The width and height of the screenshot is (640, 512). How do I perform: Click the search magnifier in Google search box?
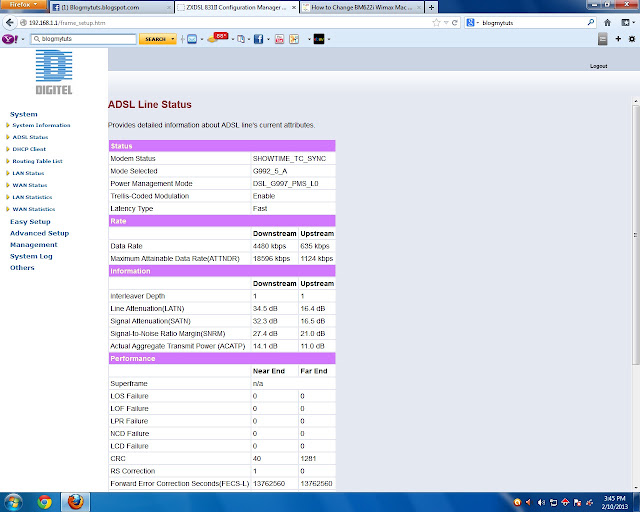tap(590, 22)
